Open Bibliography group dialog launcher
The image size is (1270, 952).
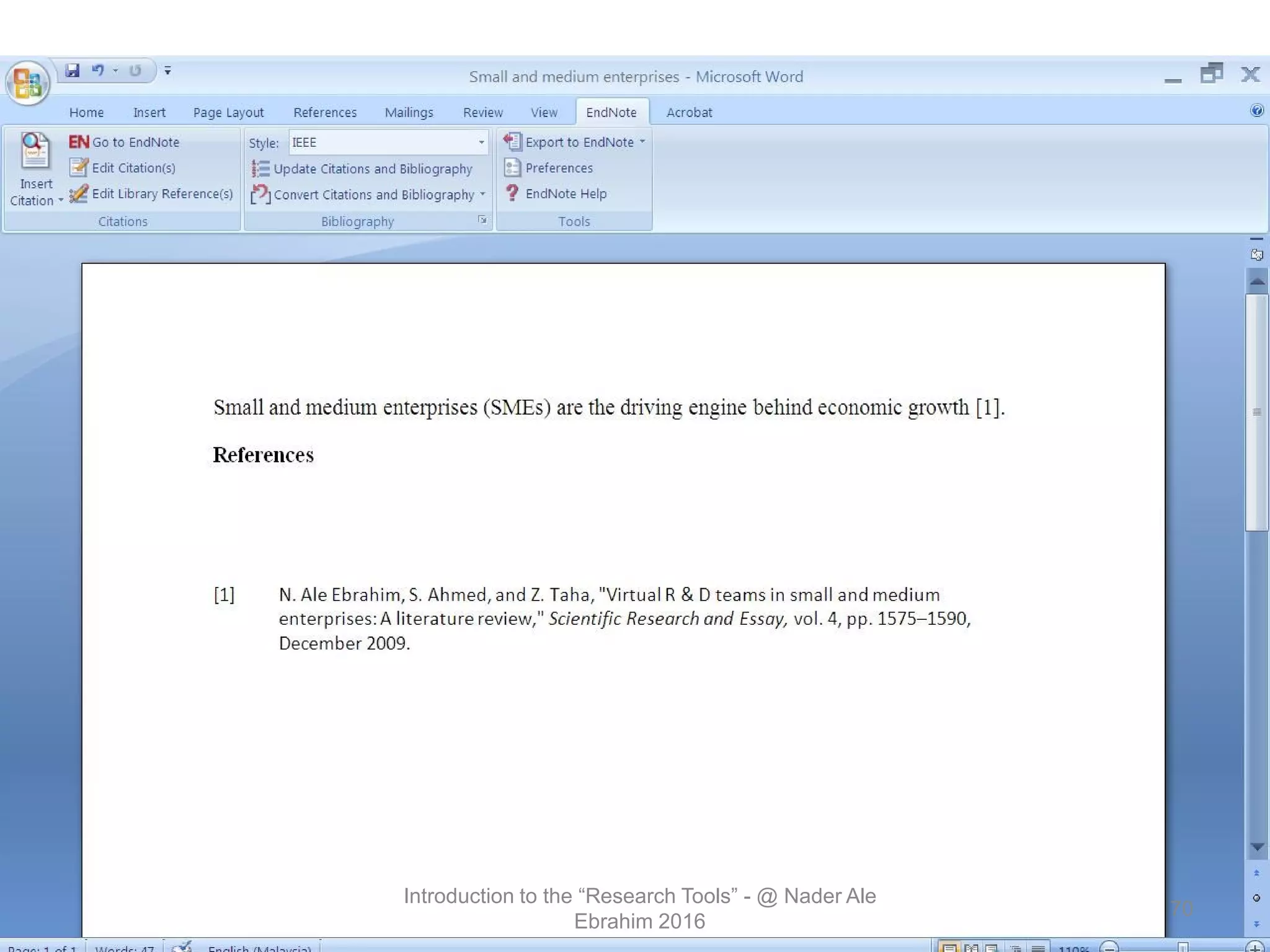point(482,220)
